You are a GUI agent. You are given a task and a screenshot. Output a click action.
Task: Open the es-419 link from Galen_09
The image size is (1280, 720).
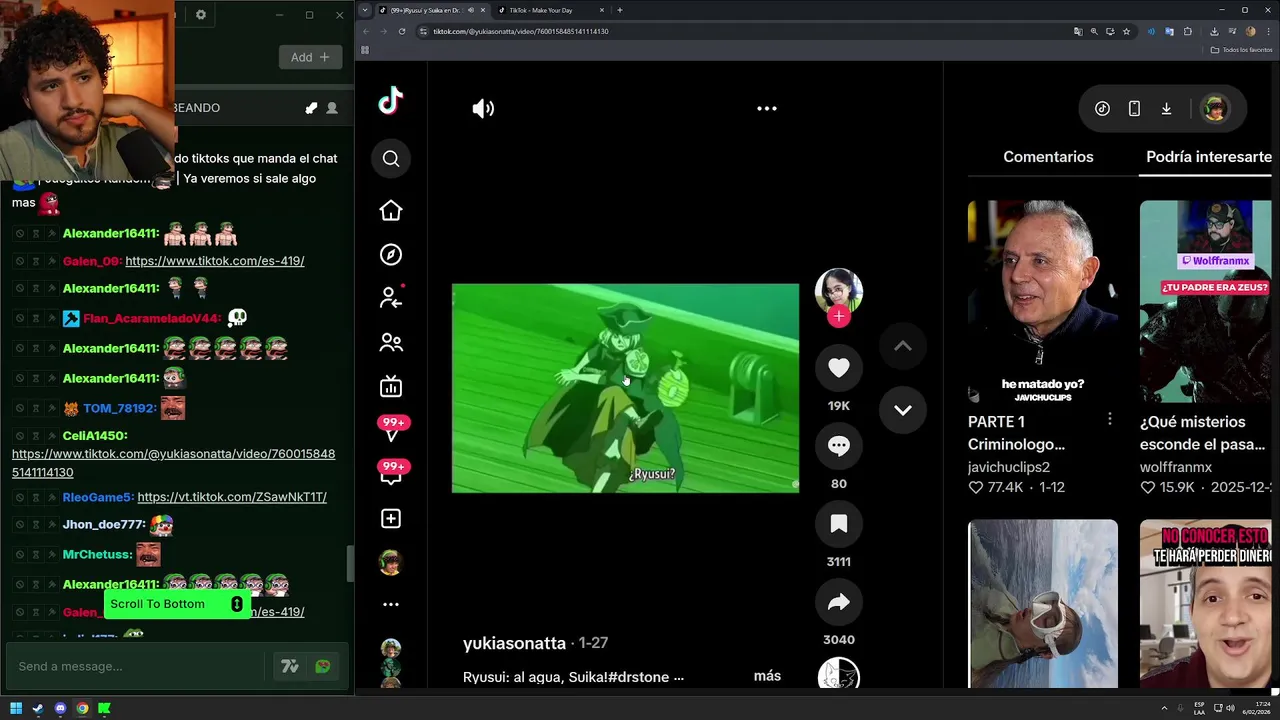215,261
